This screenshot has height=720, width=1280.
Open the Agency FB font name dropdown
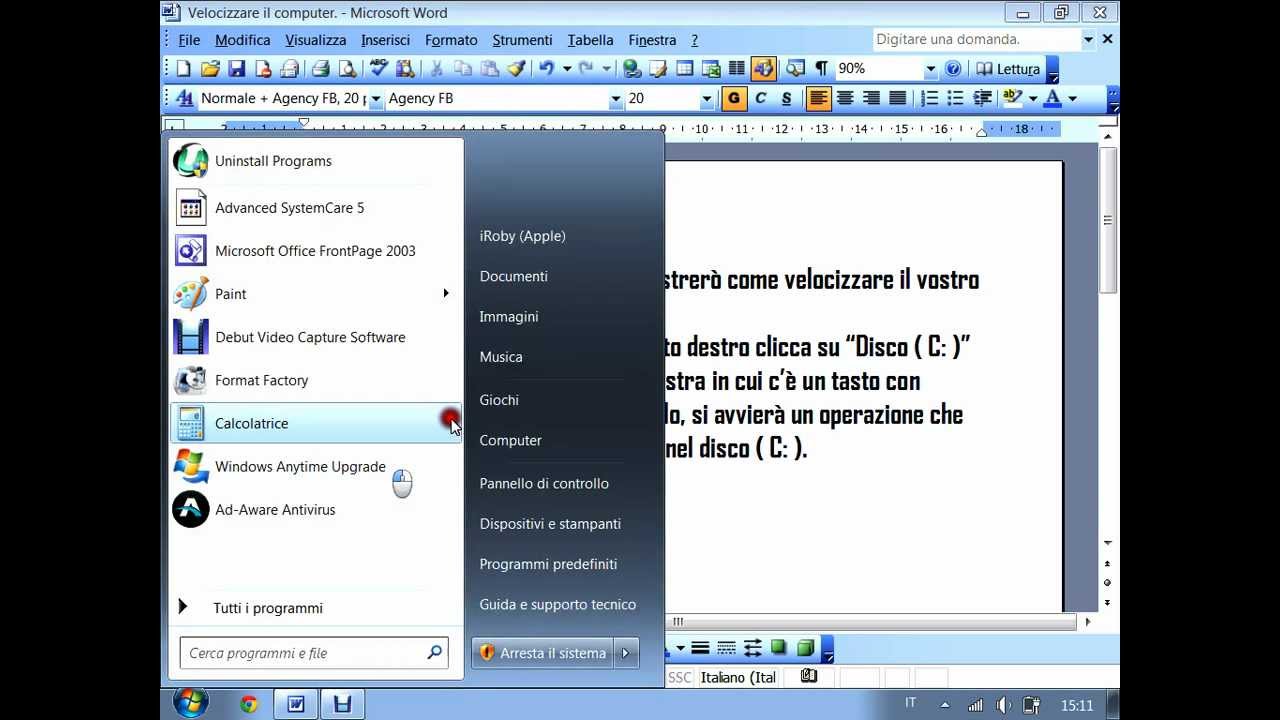point(615,99)
